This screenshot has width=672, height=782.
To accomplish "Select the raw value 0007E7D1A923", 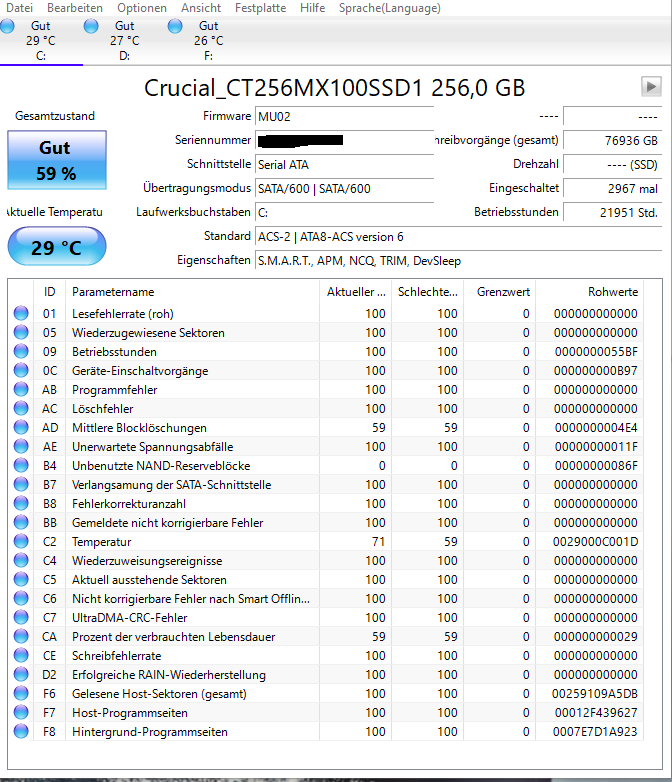I will point(595,732).
